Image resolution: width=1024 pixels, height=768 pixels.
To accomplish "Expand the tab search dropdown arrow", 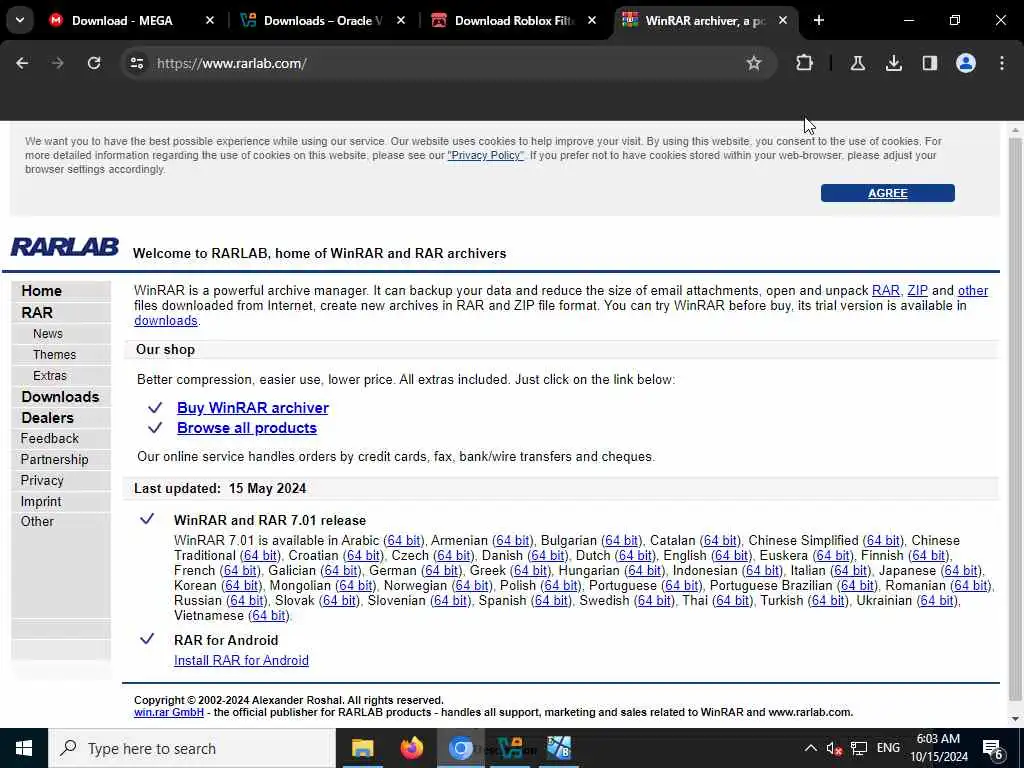I will tap(20, 20).
